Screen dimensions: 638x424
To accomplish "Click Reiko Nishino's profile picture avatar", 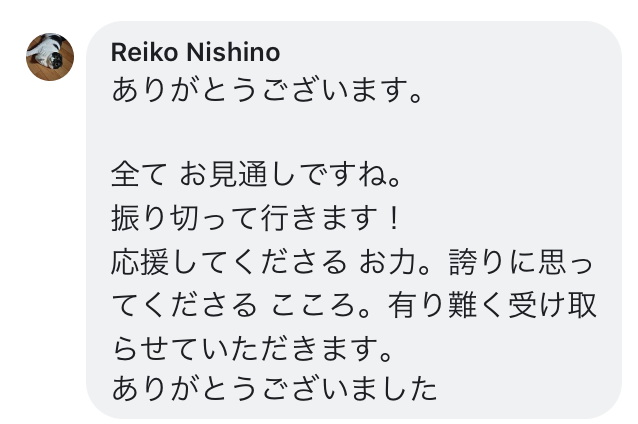I will (50, 57).
